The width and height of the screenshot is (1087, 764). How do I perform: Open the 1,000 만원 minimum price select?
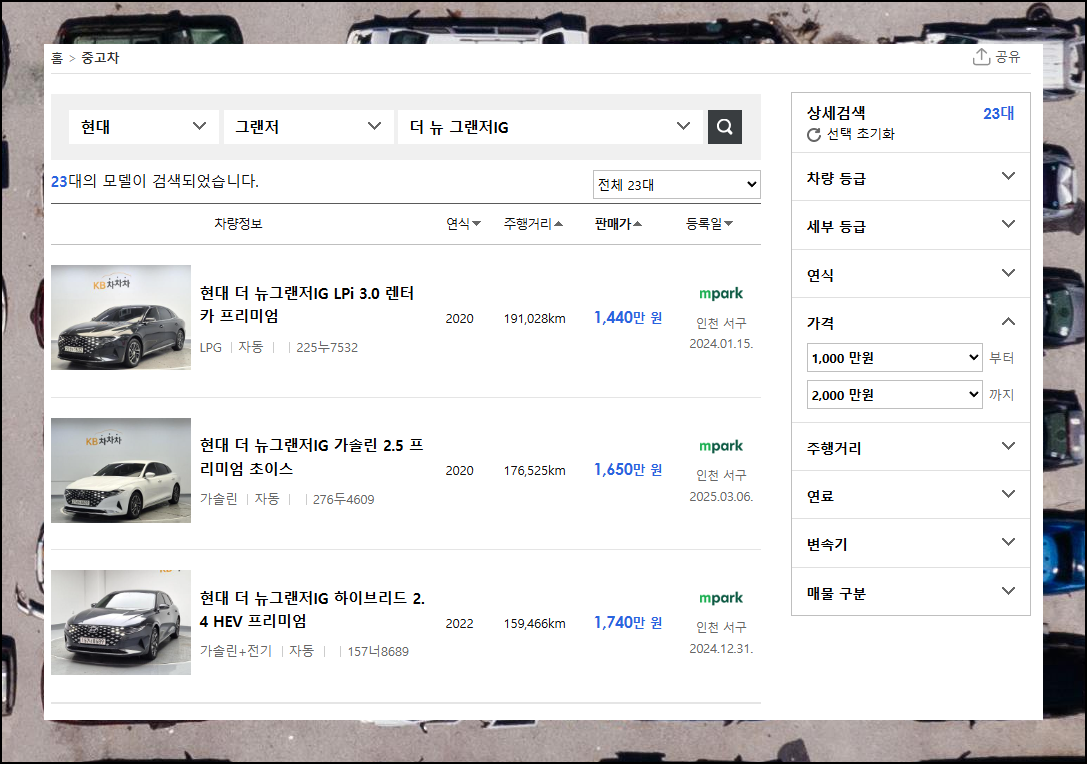894,358
